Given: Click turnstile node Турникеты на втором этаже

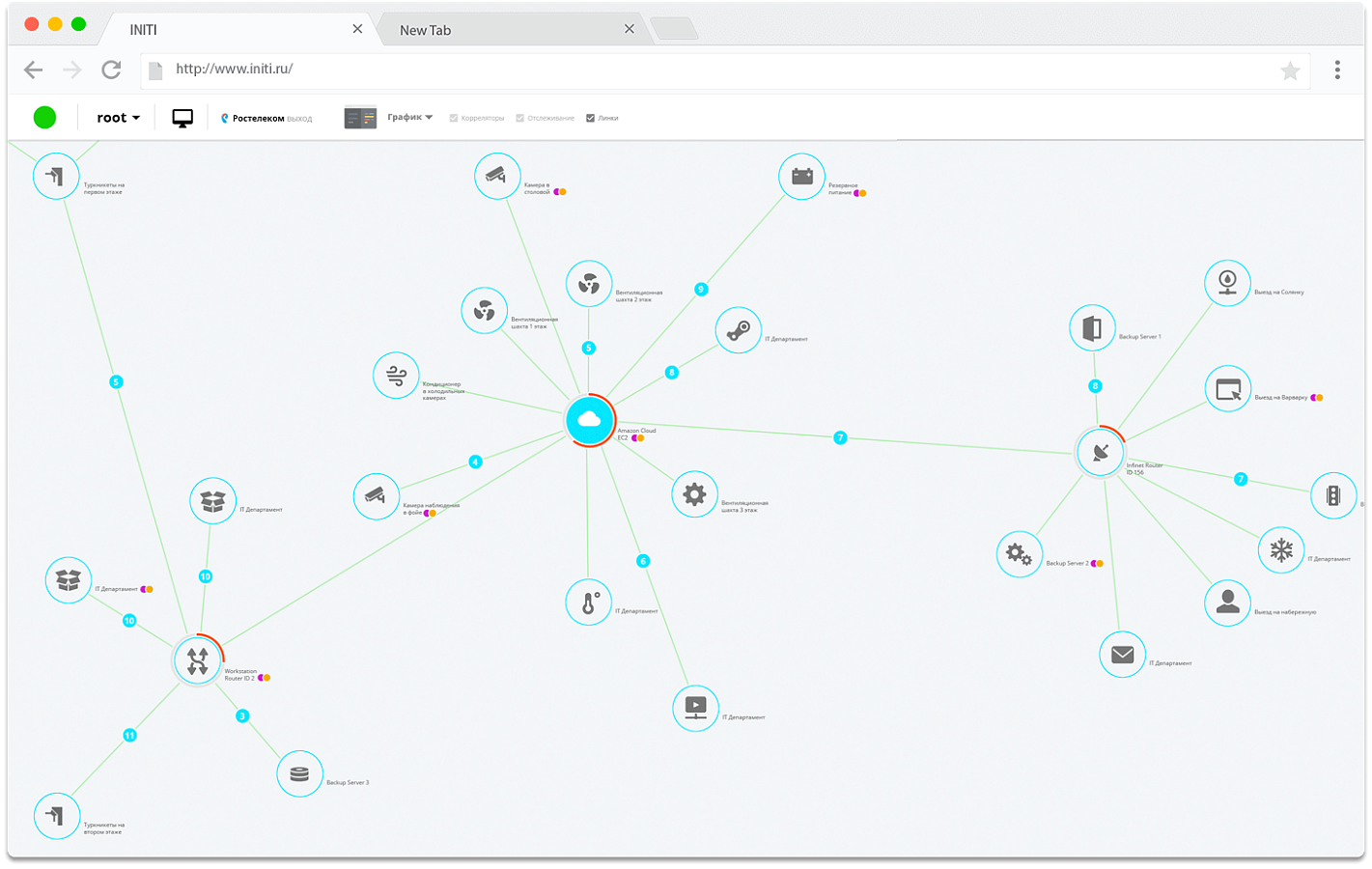Looking at the screenshot, I should (x=57, y=815).
